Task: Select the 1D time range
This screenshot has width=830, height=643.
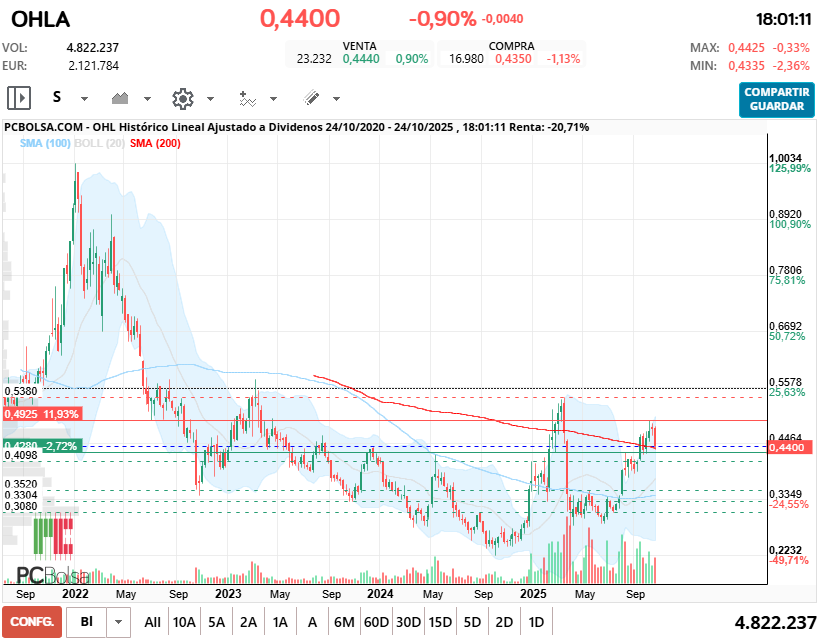Action: click(x=536, y=622)
